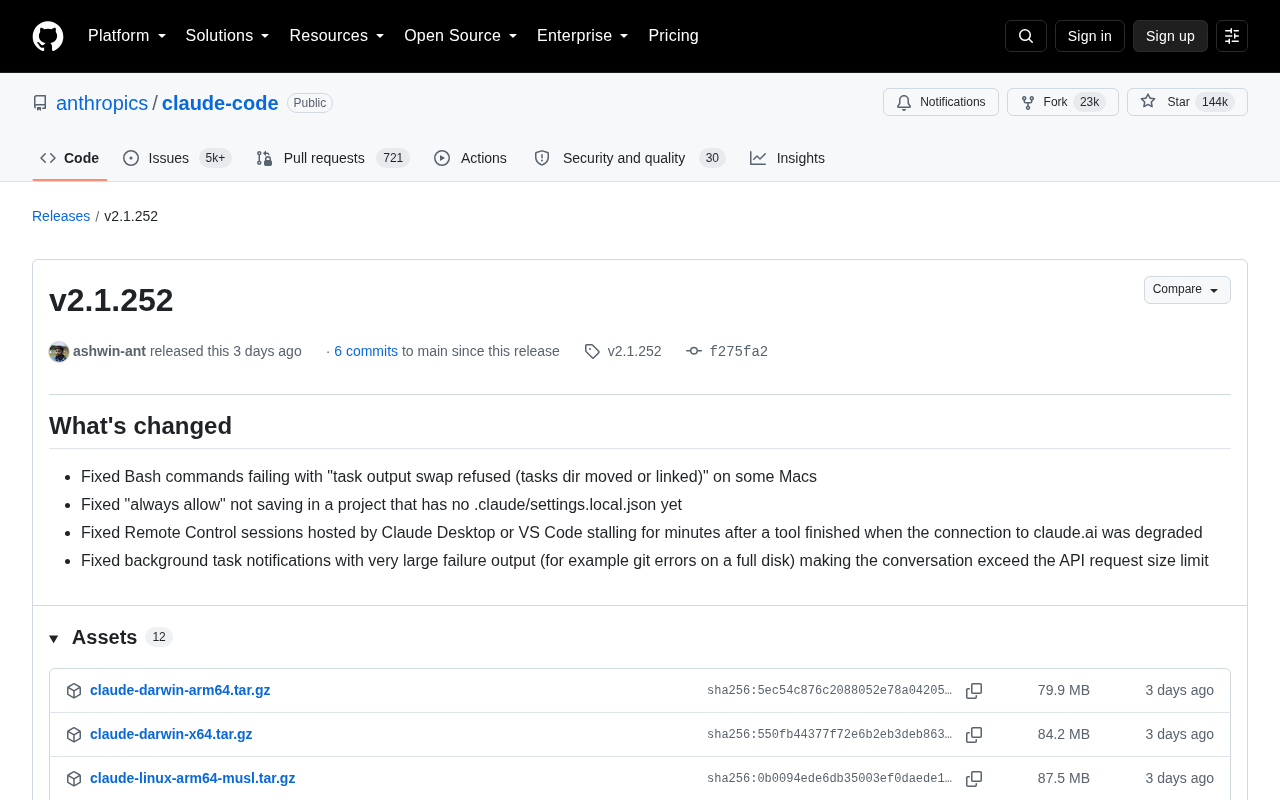Click the Notifications bell icon
Viewport: 1280px width, 800px height.
click(x=904, y=102)
